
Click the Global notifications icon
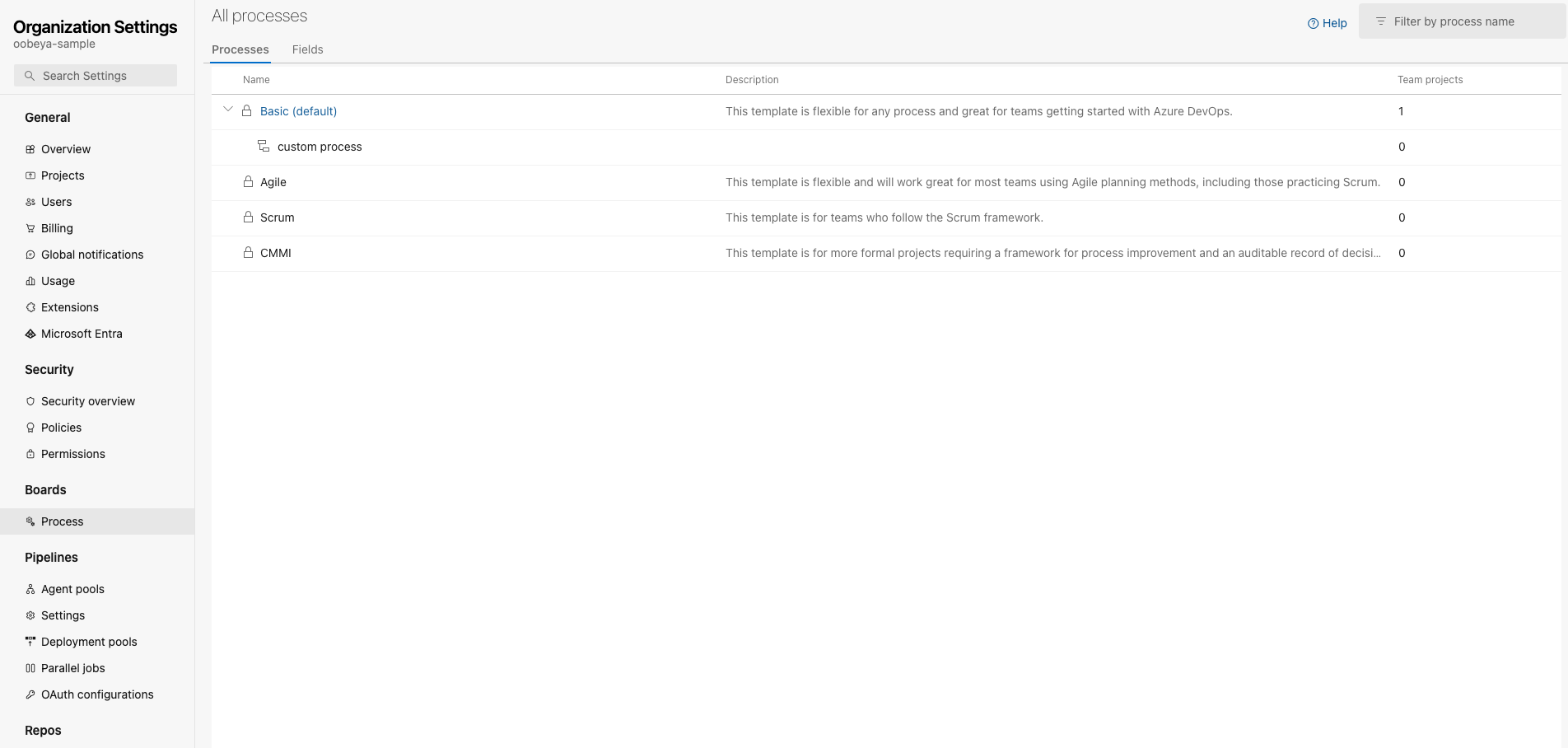[x=30, y=255]
